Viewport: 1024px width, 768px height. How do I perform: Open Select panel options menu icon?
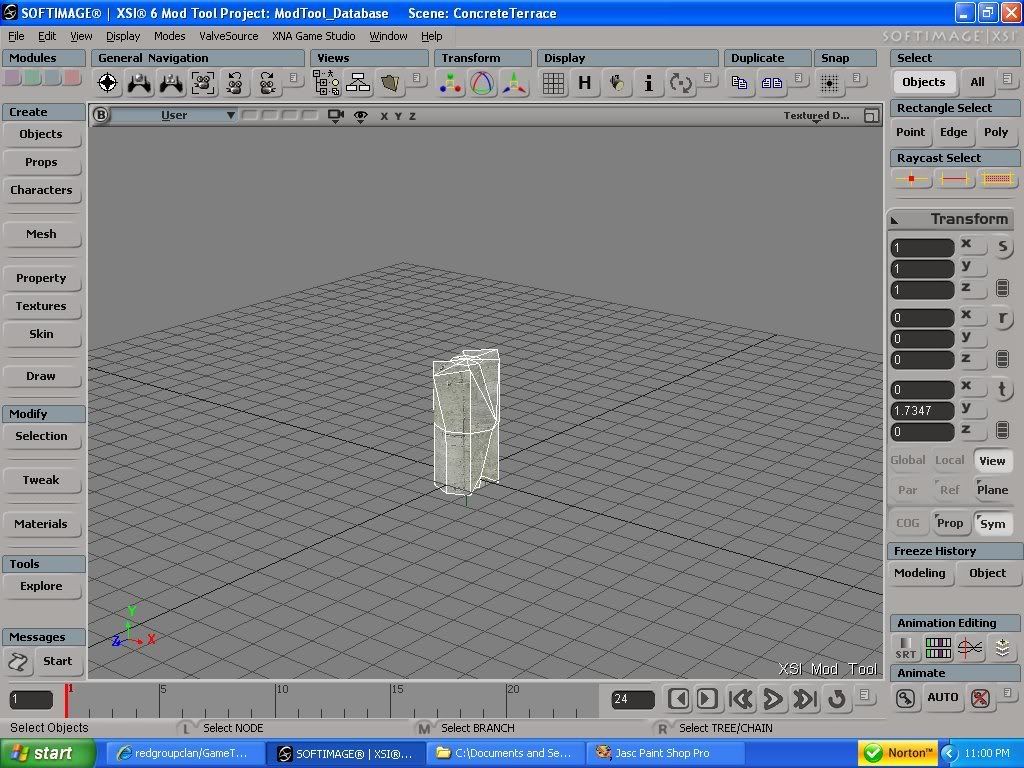pos(1008,79)
